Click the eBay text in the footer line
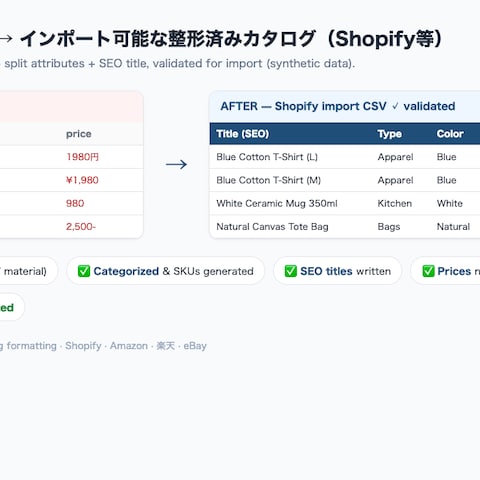The image size is (480, 480). click(195, 346)
